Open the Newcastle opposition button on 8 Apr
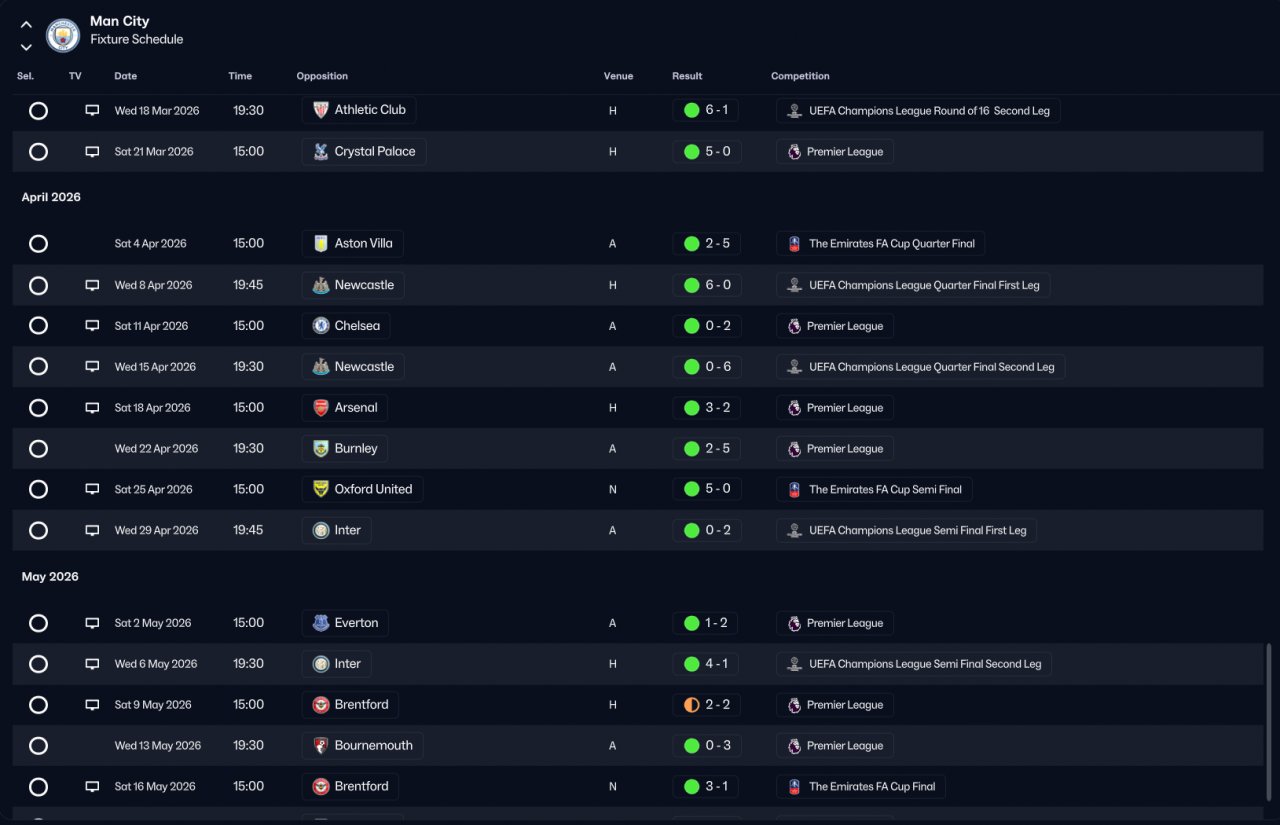The image size is (1280, 825). click(353, 285)
